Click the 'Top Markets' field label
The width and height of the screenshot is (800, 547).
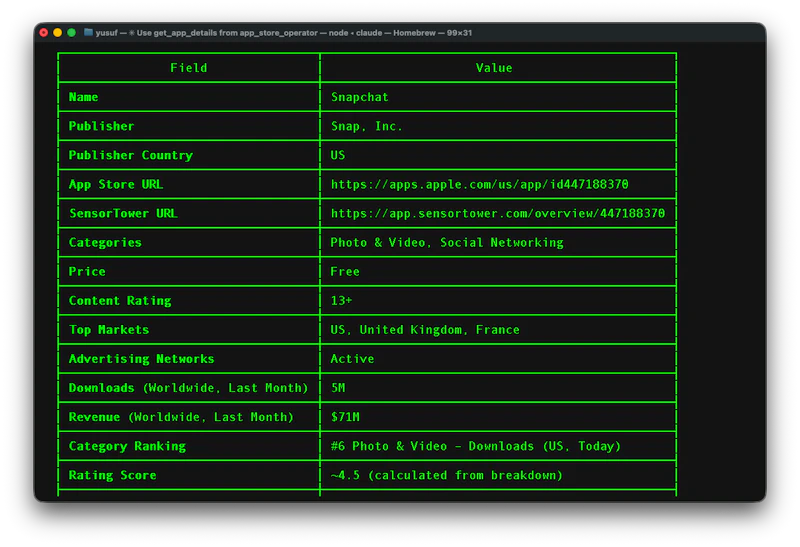point(109,330)
